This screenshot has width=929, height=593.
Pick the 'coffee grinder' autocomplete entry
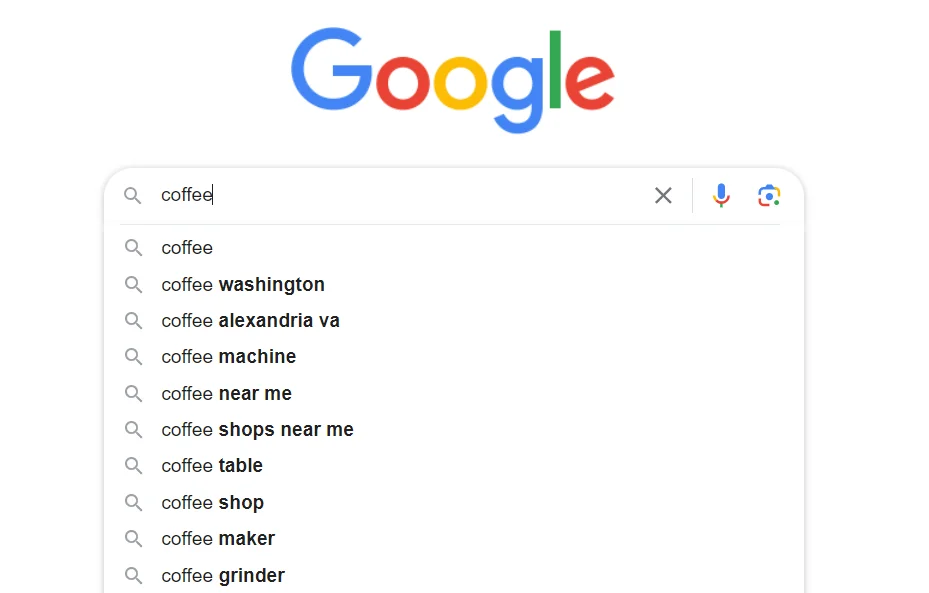tap(222, 575)
